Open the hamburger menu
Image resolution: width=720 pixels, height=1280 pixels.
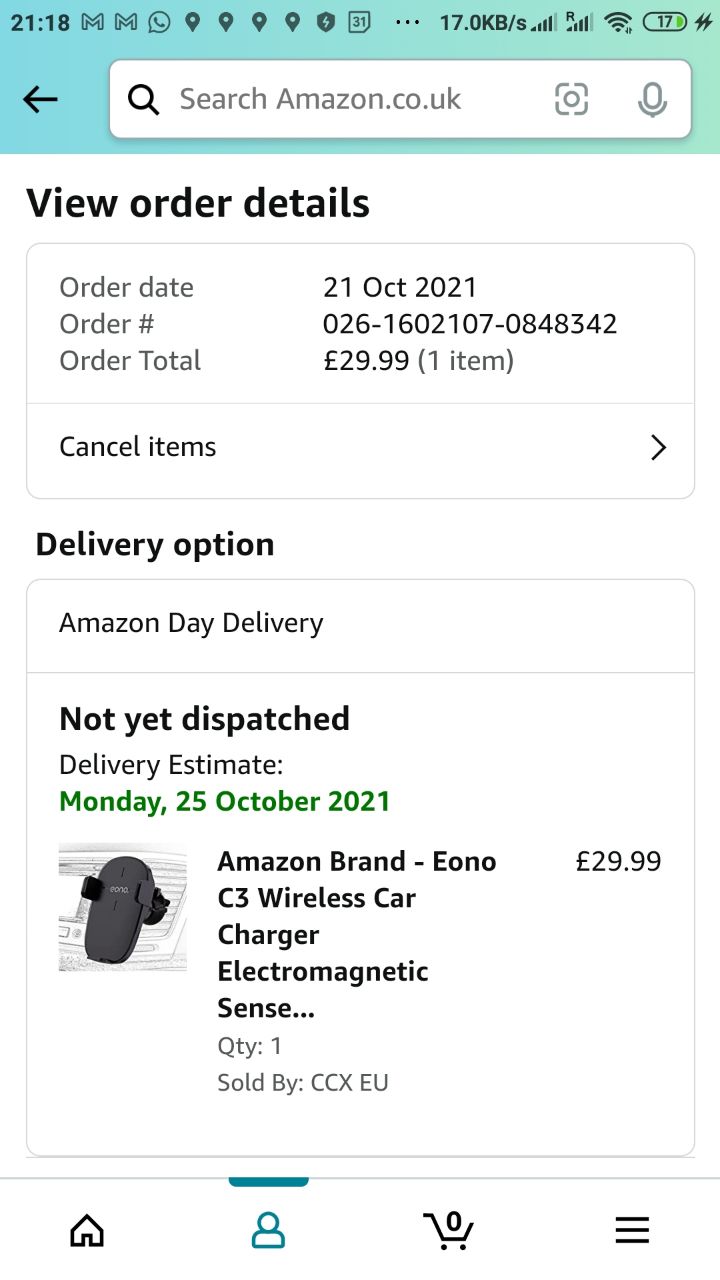632,1229
